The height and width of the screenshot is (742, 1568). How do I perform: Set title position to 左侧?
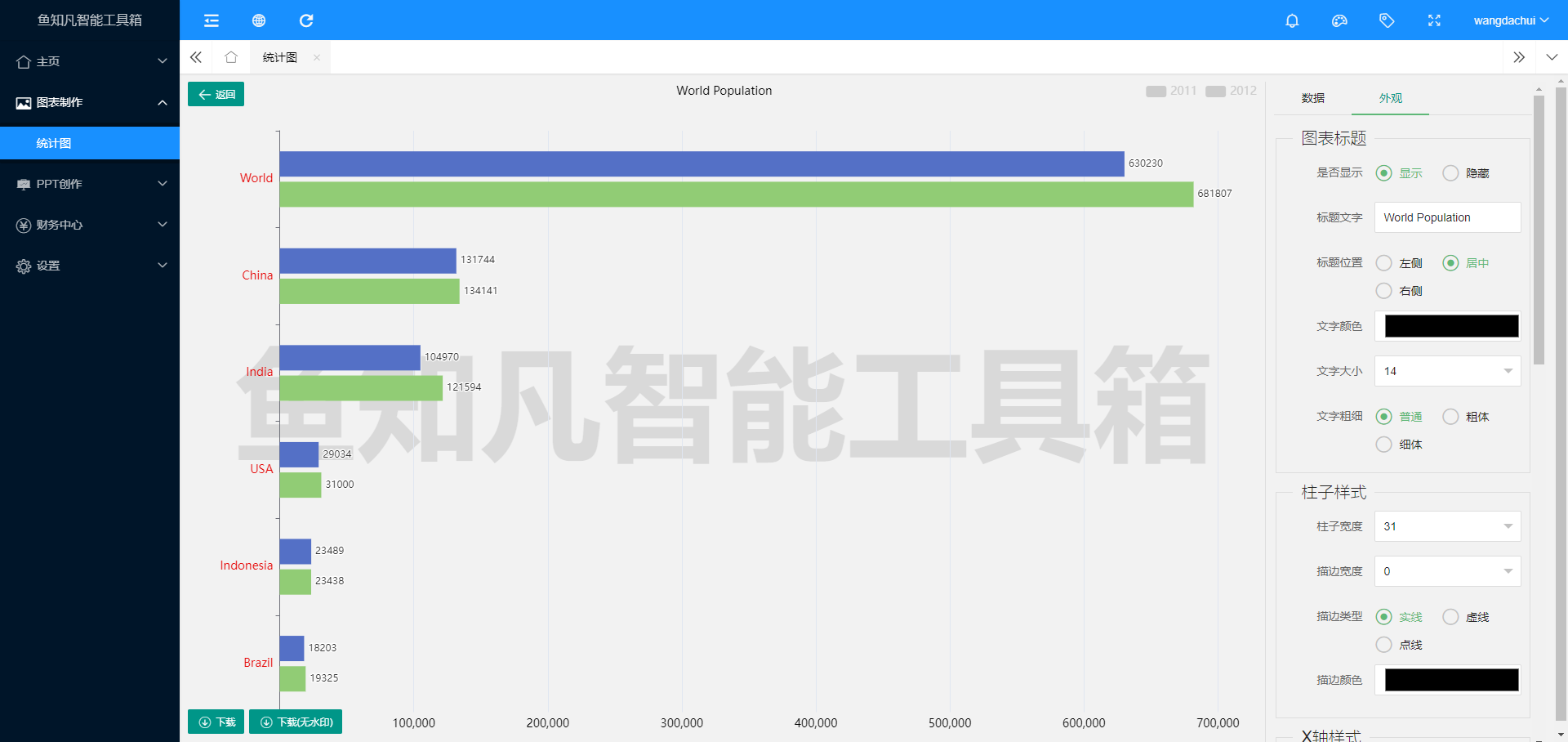(x=1399, y=263)
